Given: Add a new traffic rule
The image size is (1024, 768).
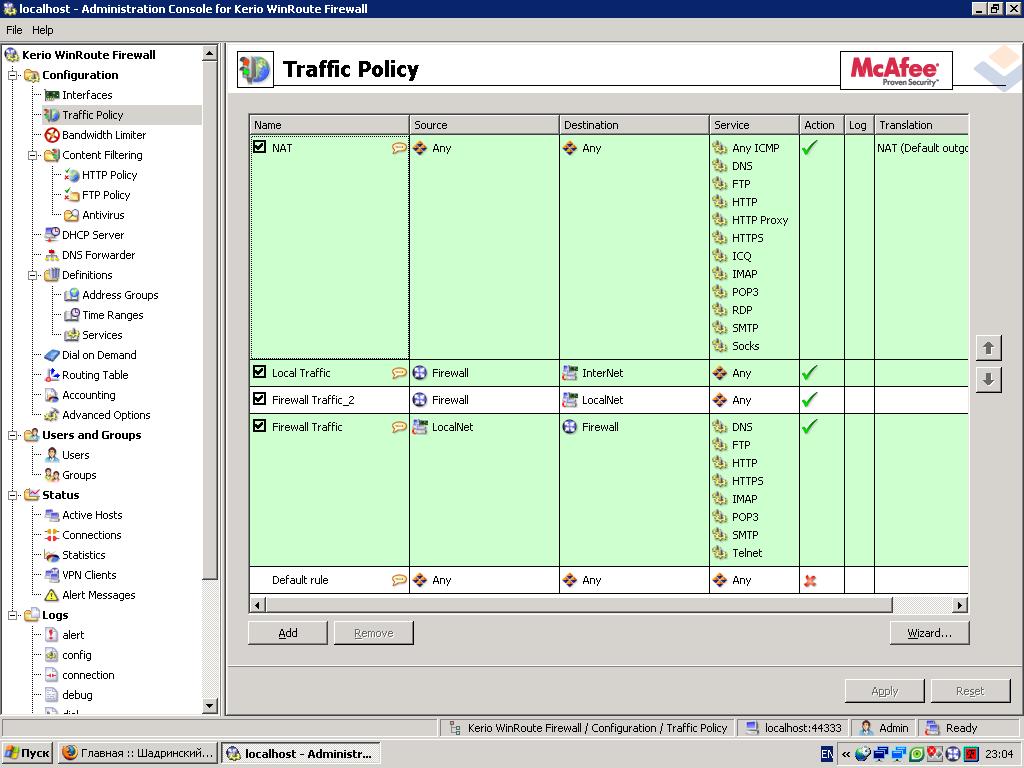Looking at the screenshot, I should [x=288, y=633].
